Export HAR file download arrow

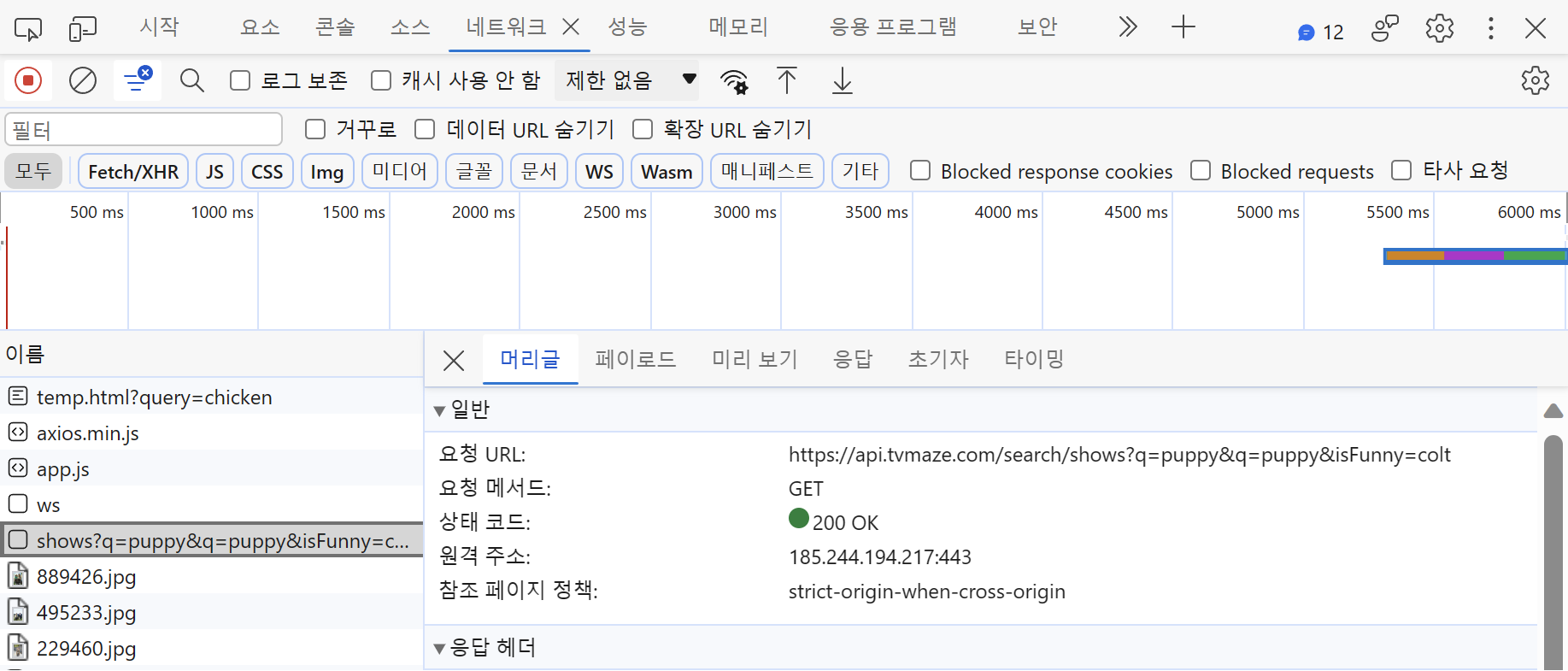click(x=843, y=80)
